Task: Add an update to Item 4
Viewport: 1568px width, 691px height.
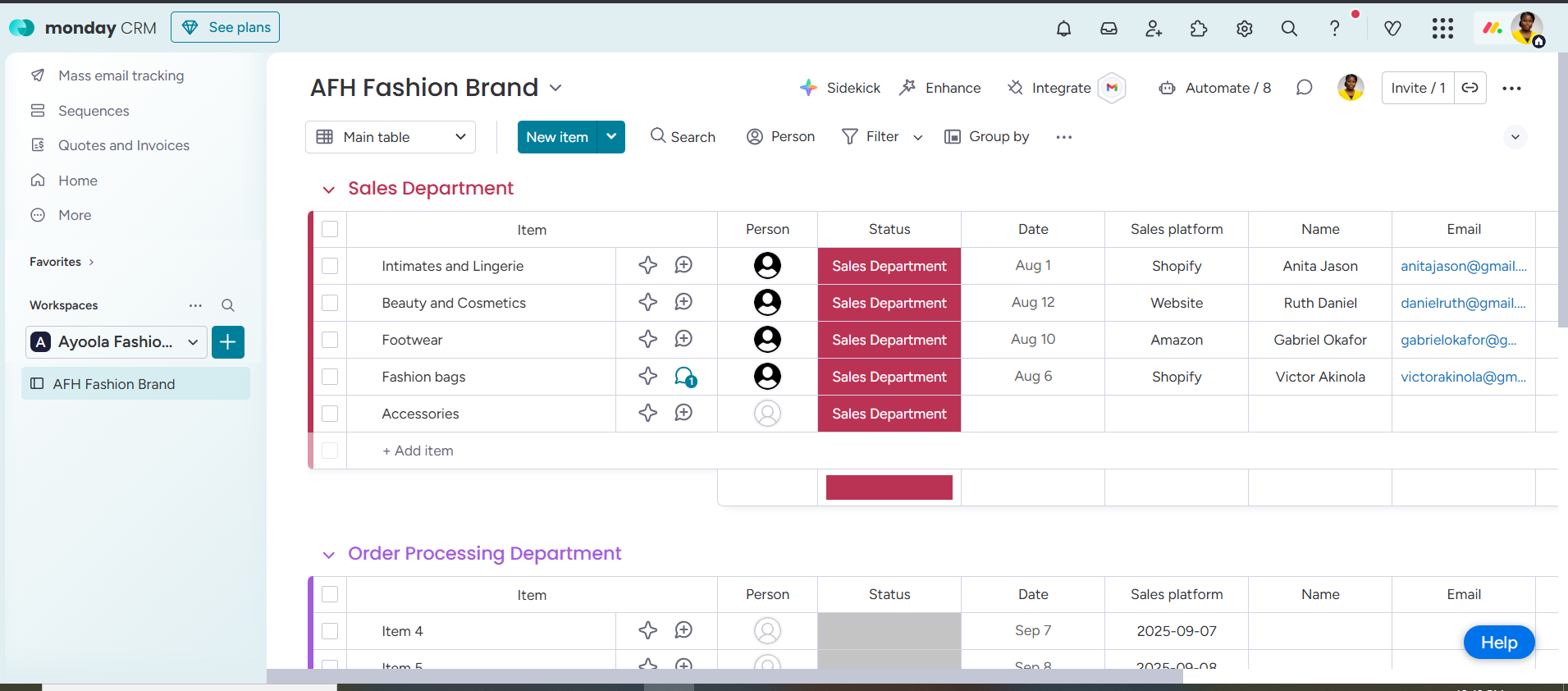Action: click(683, 630)
